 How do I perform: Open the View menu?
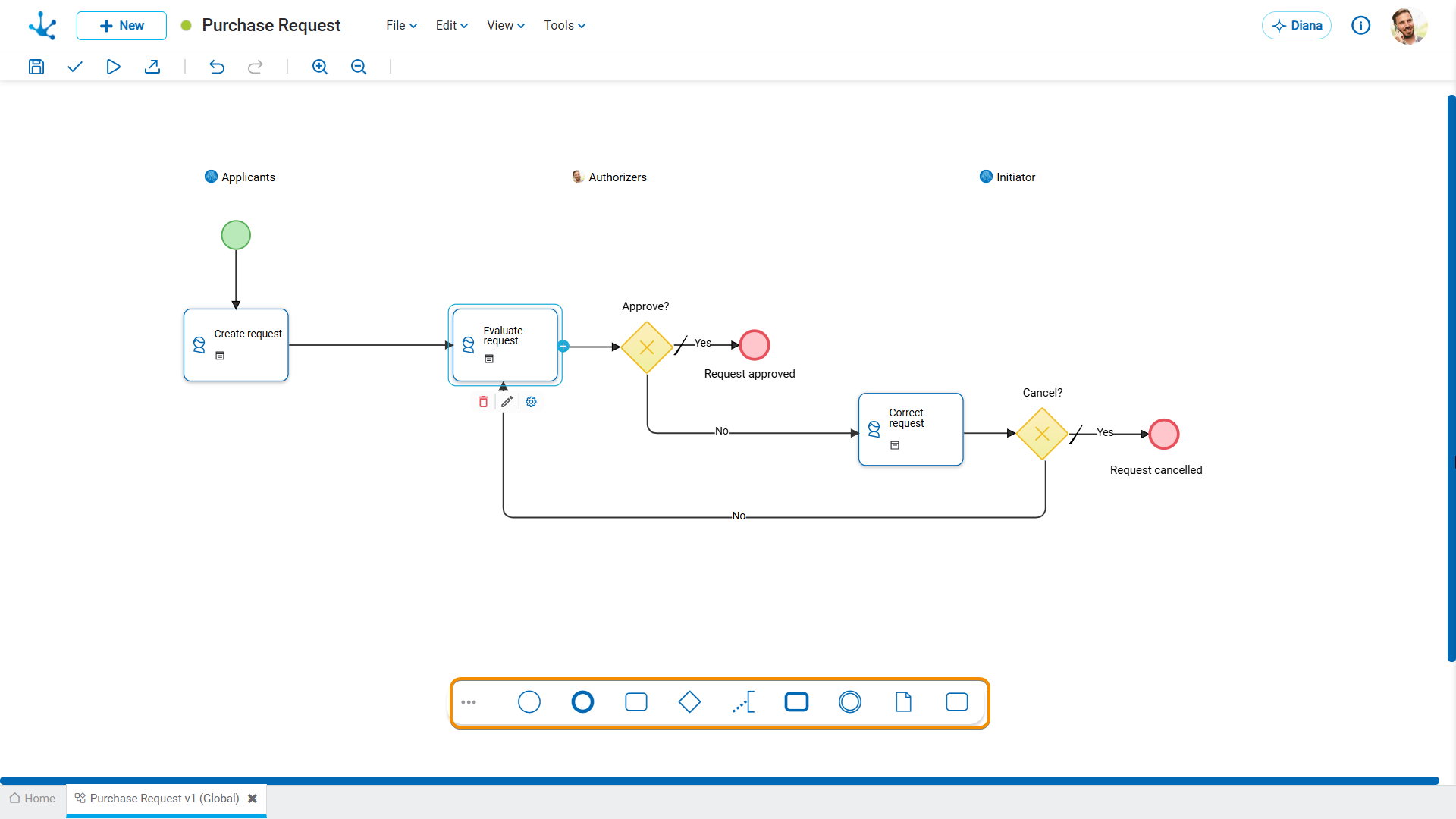point(506,26)
